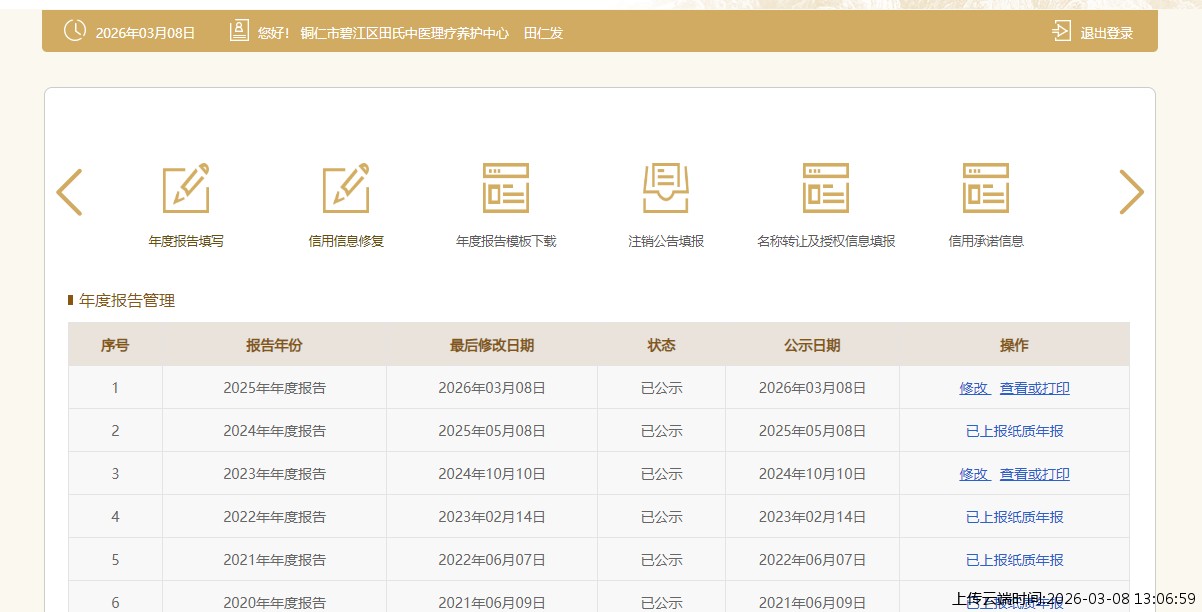The image size is (1202, 612).
Task: Open the 名称转让及授权信息填报 icon
Action: (826, 188)
